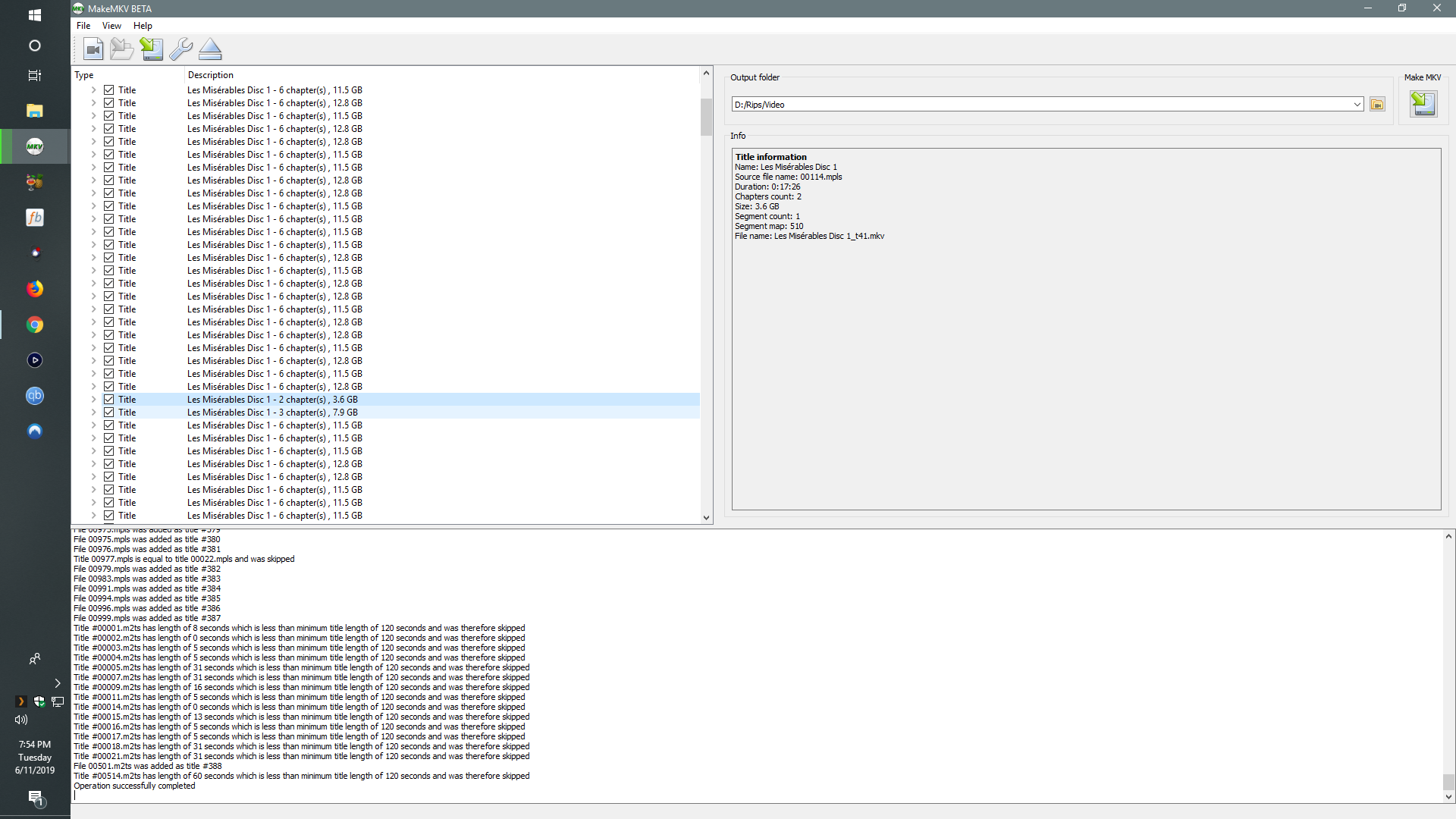This screenshot has width=1456, height=819.
Task: Launch File Explorer from the taskbar
Action: (x=35, y=111)
